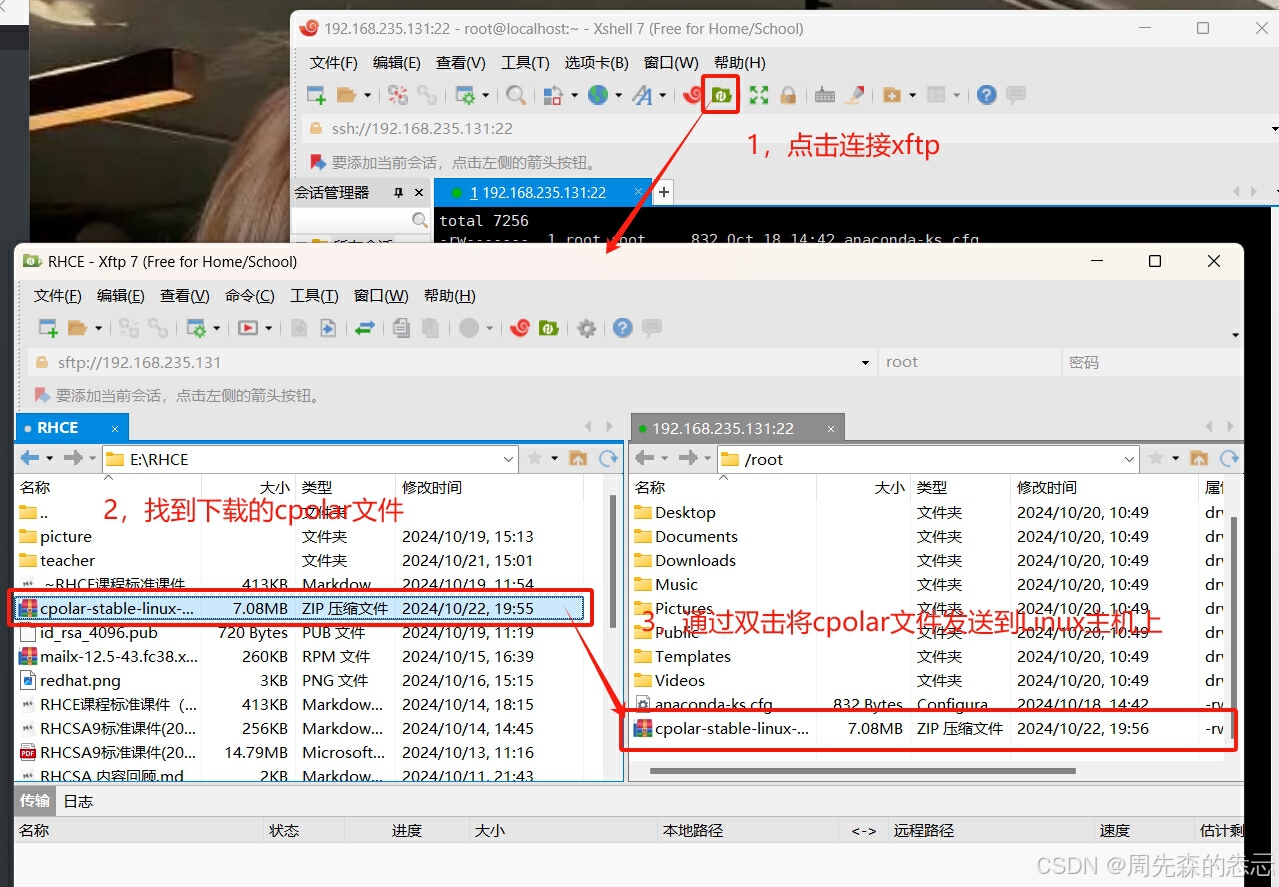Screen dimensions: 1279x887
Task: Close the 192.168.235.131:22 remote tab in Xftp
Action: tap(830, 428)
